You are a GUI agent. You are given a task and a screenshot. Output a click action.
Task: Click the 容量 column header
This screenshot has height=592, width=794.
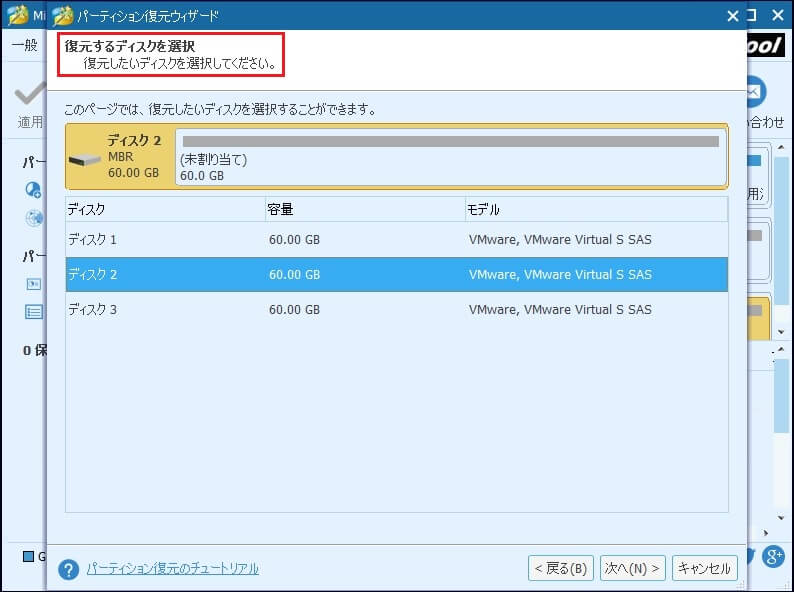click(x=365, y=209)
